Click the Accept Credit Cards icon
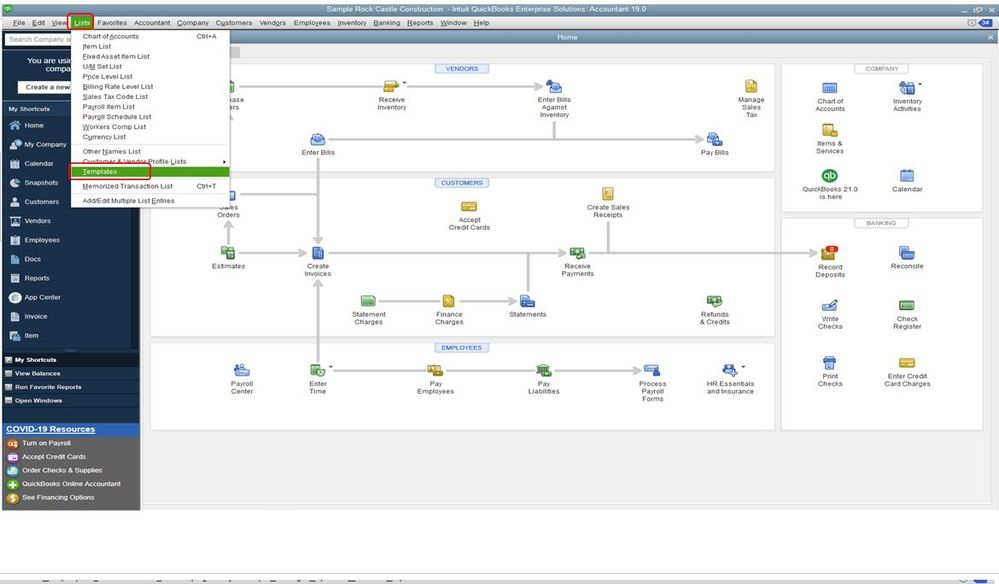Viewport: 999px width, 584px height. tap(469, 206)
